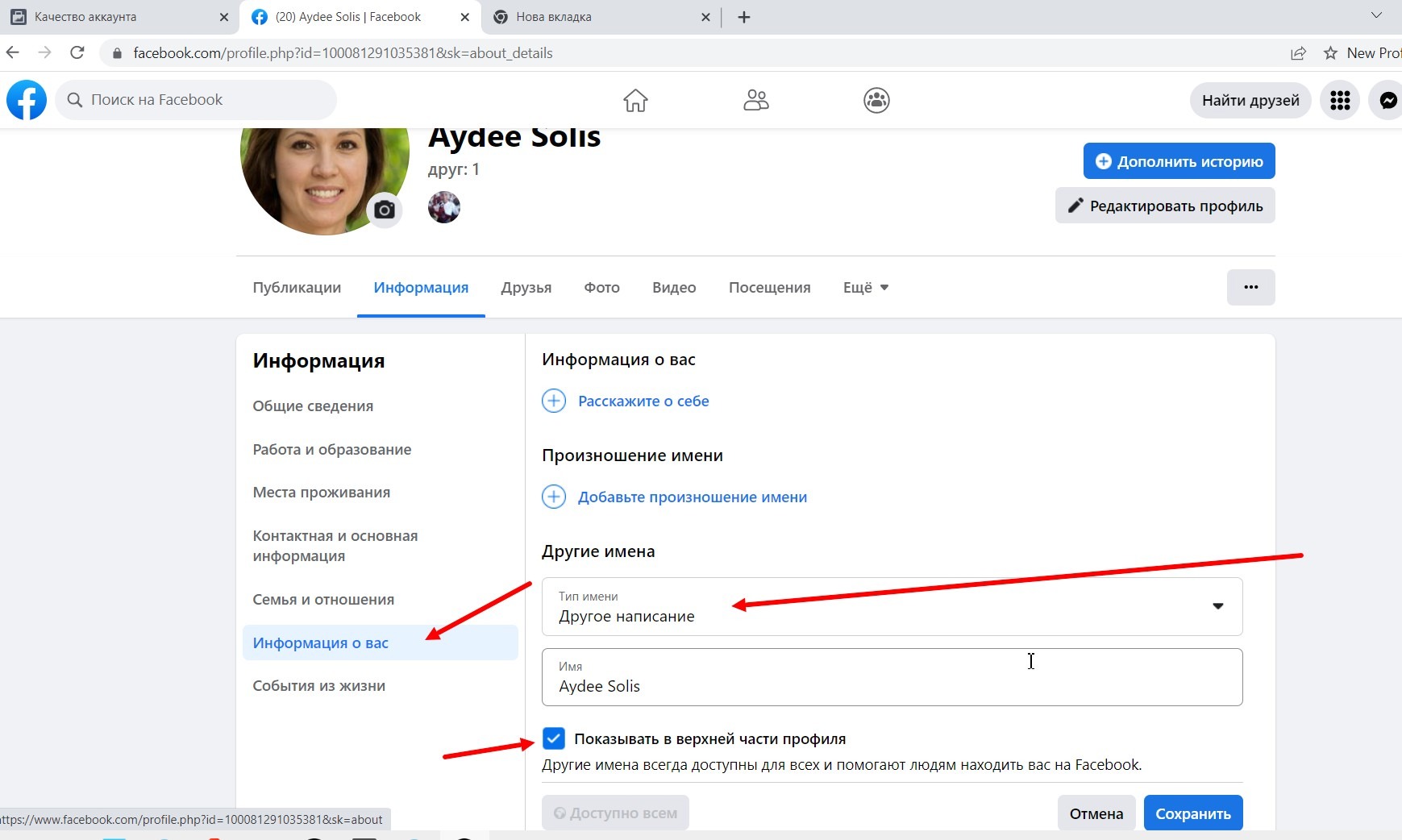Switch to Нова вкладка browser tab
1402x840 pixels.
pos(601,17)
